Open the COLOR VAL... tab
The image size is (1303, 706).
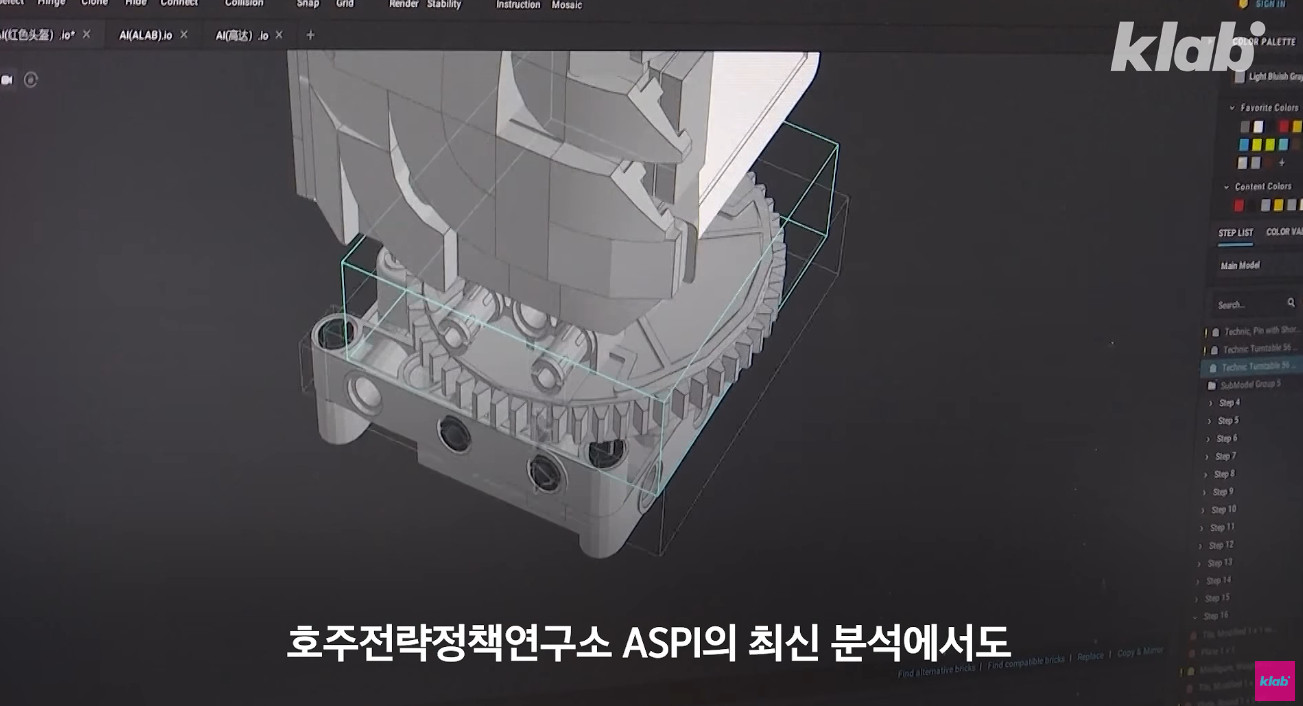[x=1284, y=232]
